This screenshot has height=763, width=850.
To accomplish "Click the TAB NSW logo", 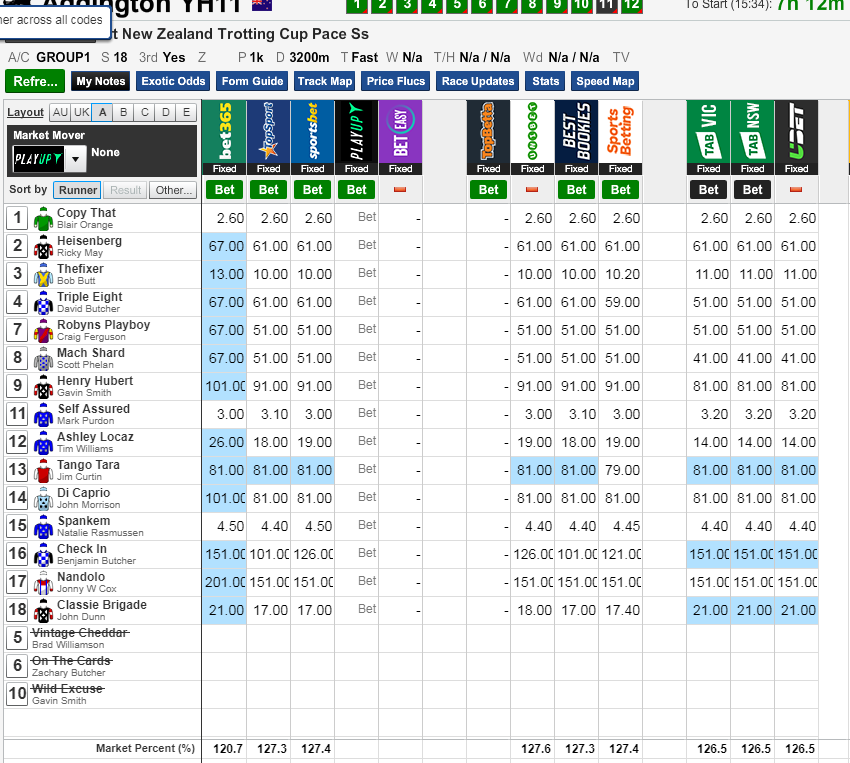I will [x=752, y=131].
